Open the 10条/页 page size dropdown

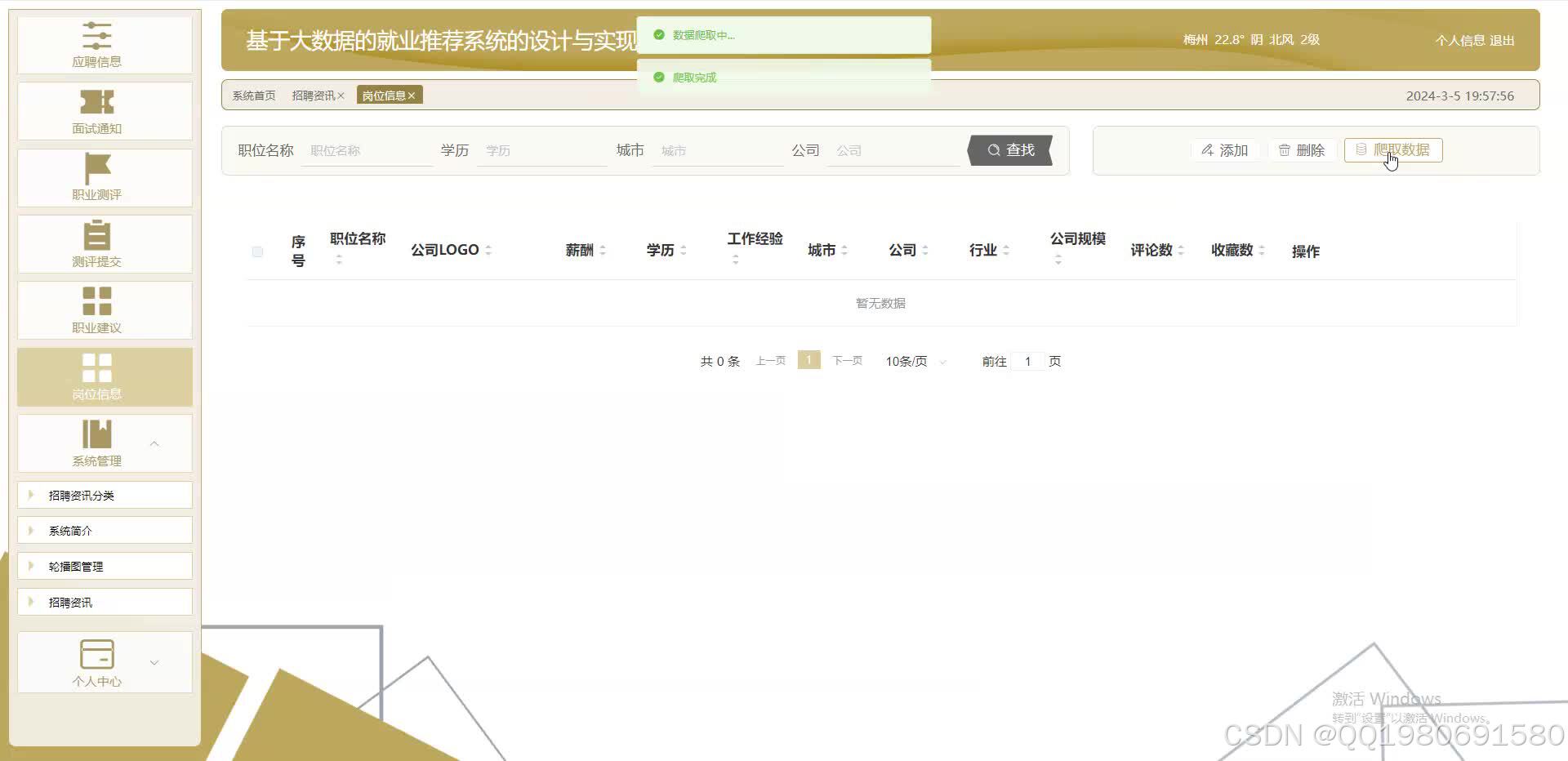(x=913, y=361)
